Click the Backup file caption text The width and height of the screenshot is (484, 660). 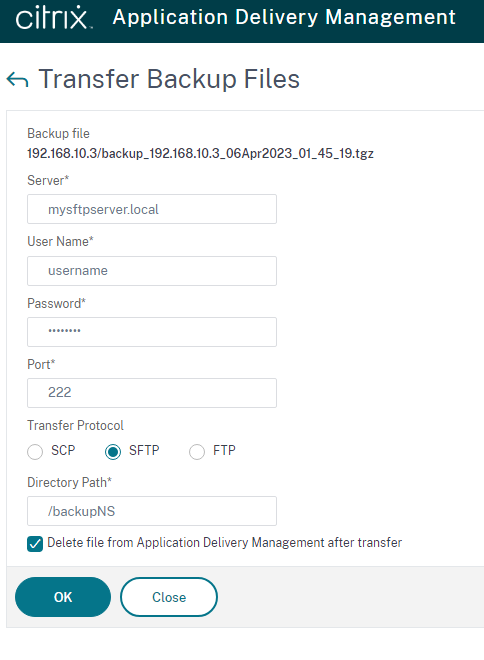tap(59, 133)
